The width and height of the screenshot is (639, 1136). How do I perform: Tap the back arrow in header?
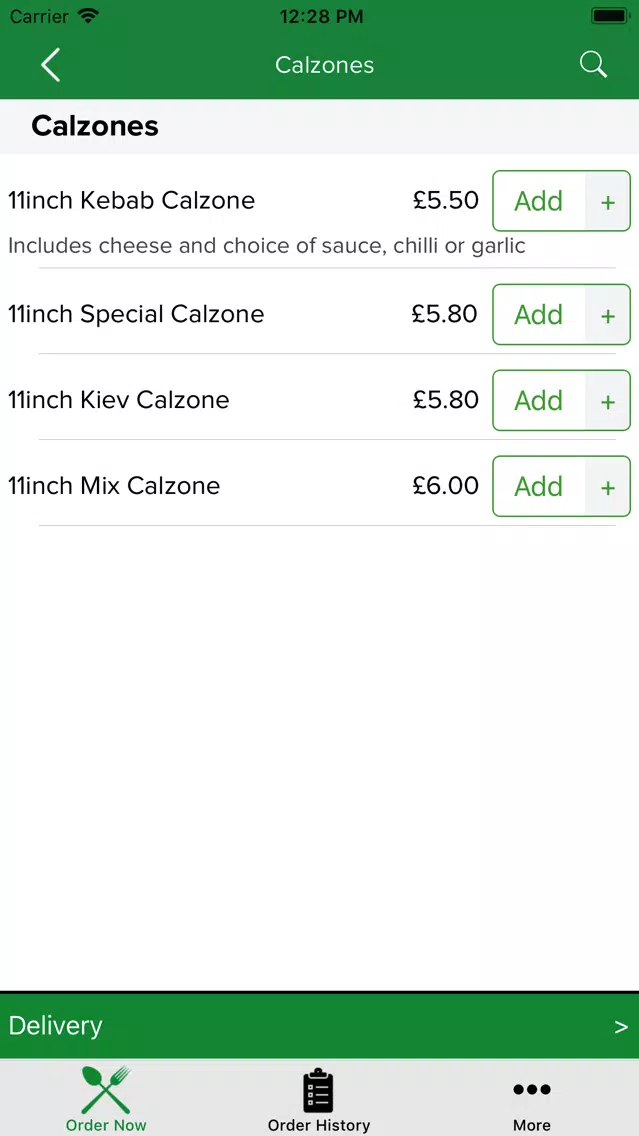pyautogui.click(x=51, y=65)
